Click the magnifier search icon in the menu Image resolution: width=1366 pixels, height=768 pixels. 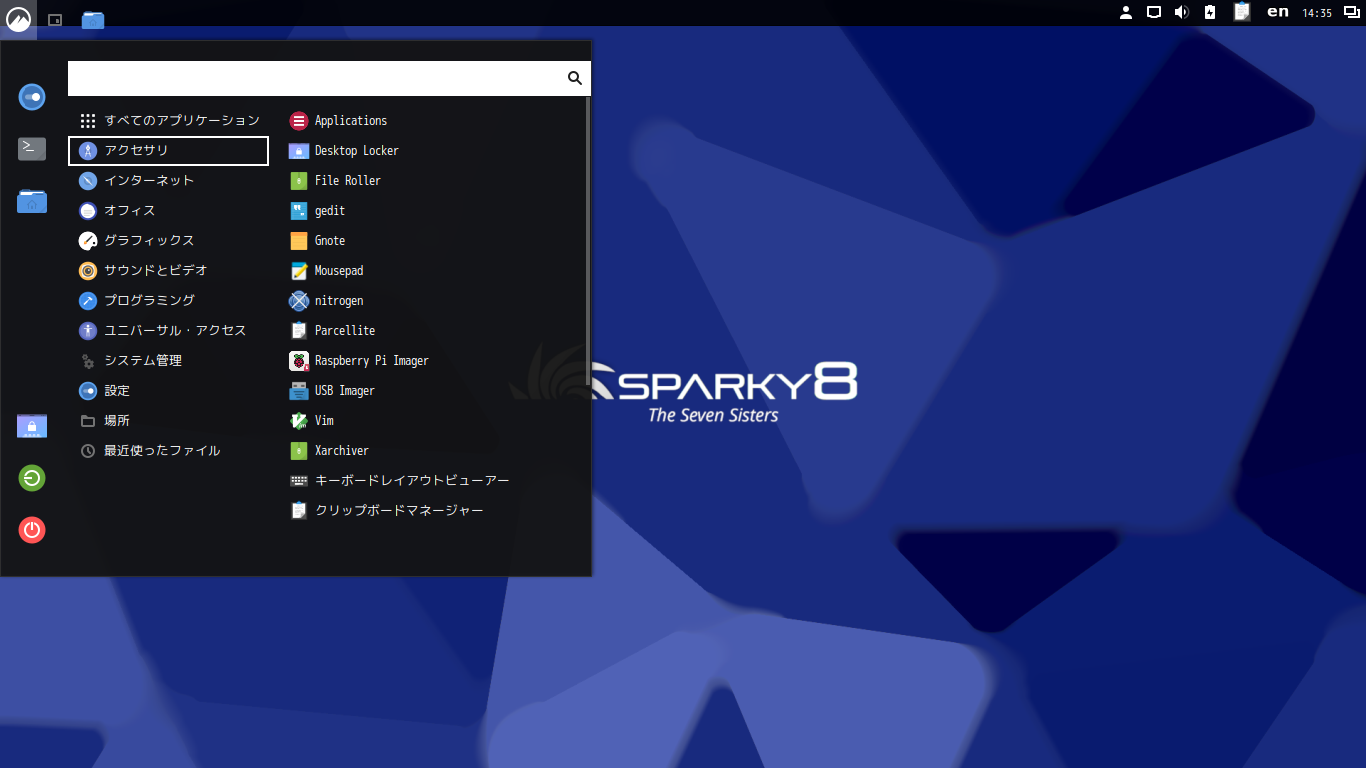pyautogui.click(x=575, y=78)
